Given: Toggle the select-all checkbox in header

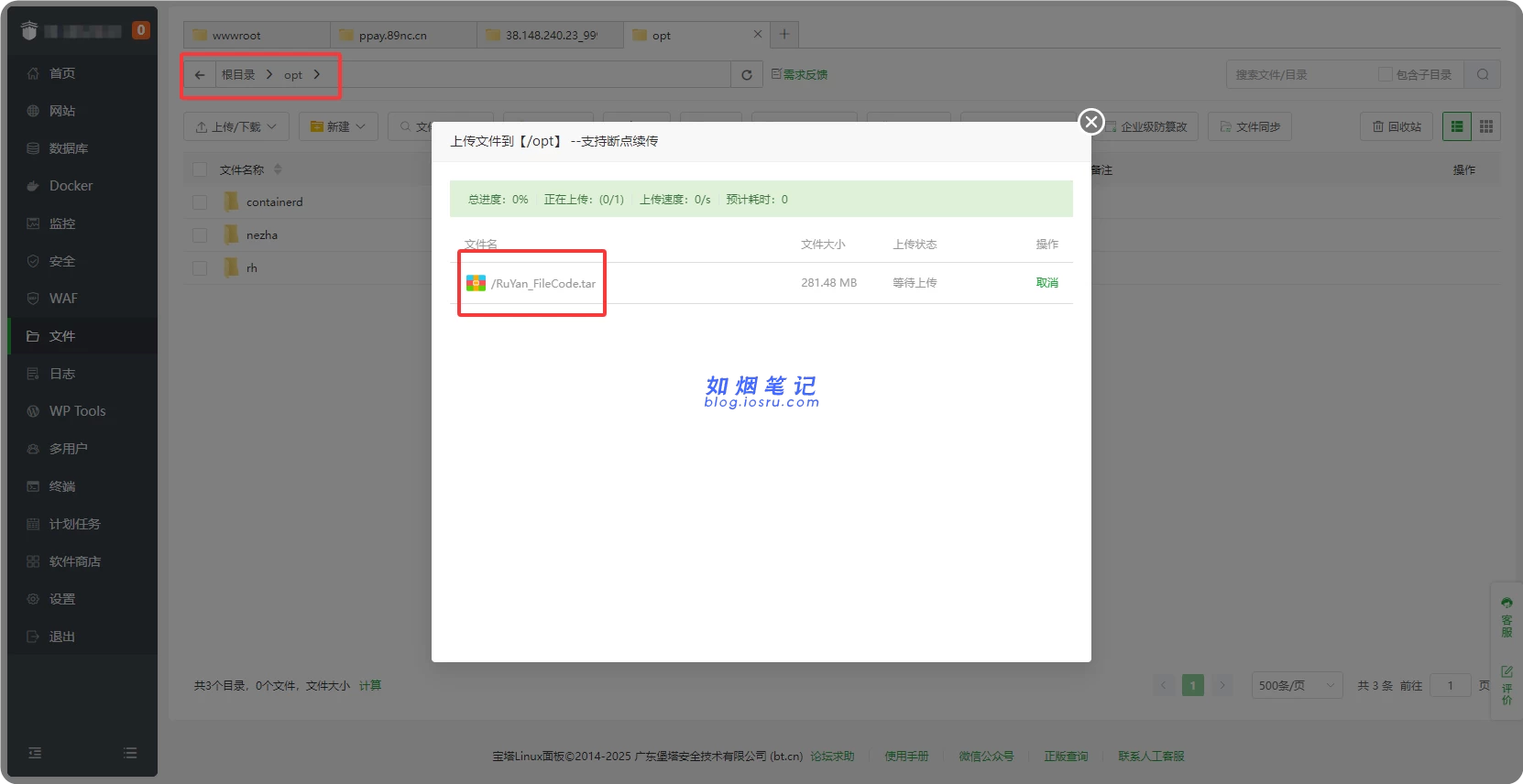Looking at the screenshot, I should [200, 169].
